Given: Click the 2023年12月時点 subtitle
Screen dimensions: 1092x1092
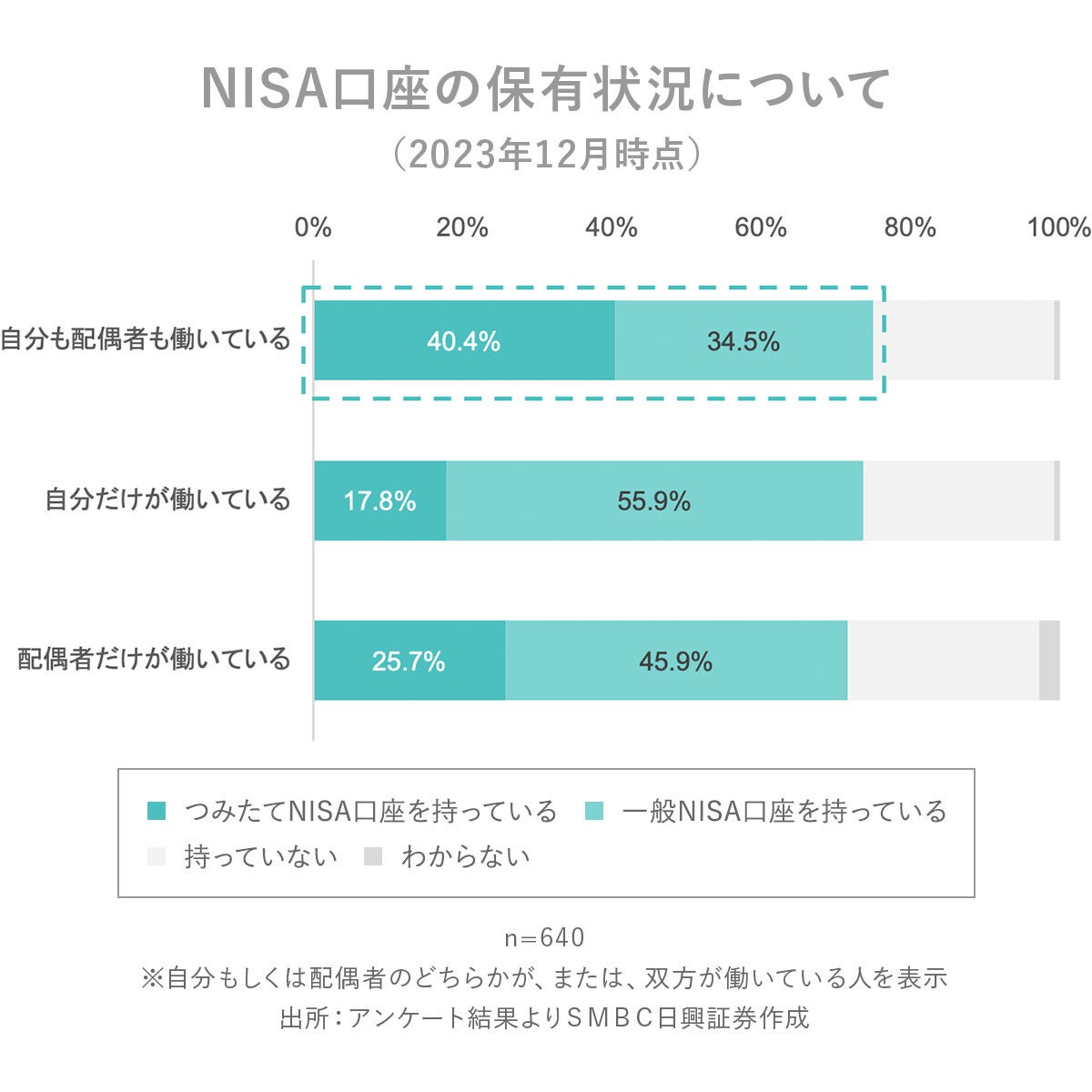Looking at the screenshot, I should (546, 155).
